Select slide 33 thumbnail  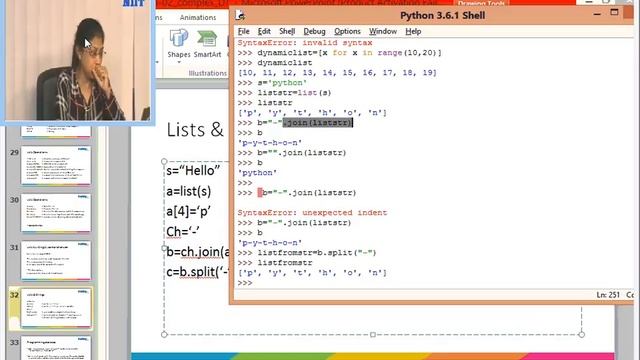56,348
